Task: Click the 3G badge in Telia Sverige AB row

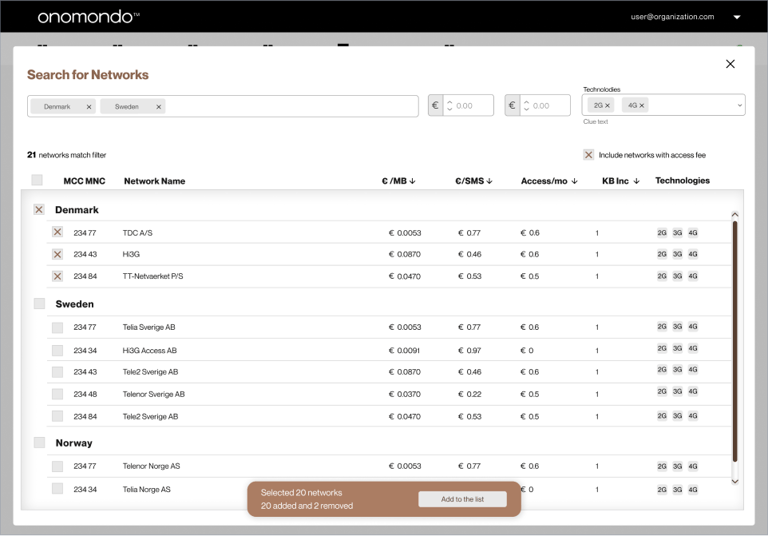Action: tap(677, 326)
